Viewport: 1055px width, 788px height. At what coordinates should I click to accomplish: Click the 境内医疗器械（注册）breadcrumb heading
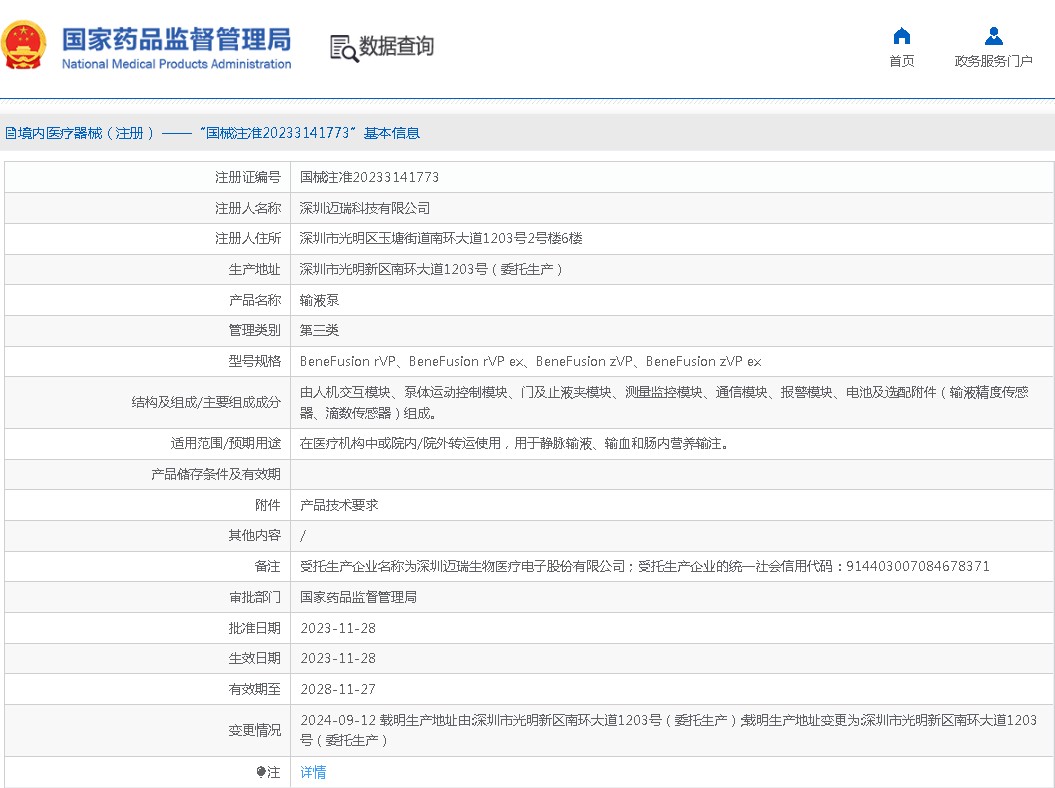[x=86, y=133]
